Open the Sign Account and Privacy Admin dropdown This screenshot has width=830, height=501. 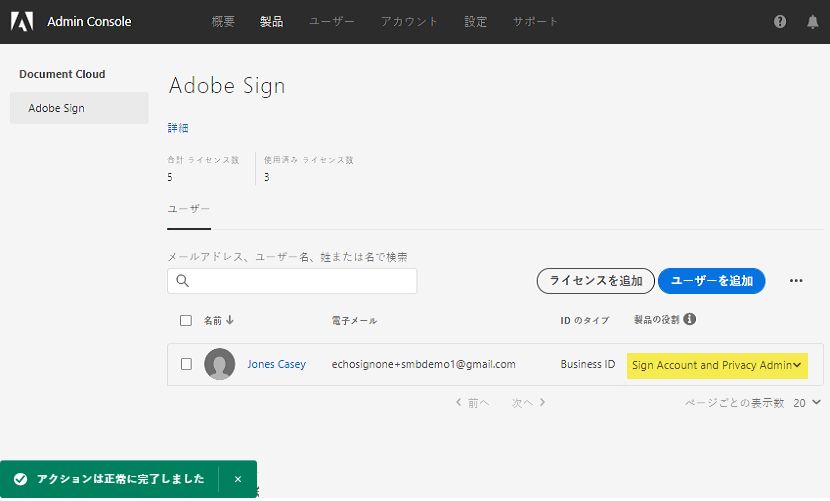pyautogui.click(x=717, y=365)
